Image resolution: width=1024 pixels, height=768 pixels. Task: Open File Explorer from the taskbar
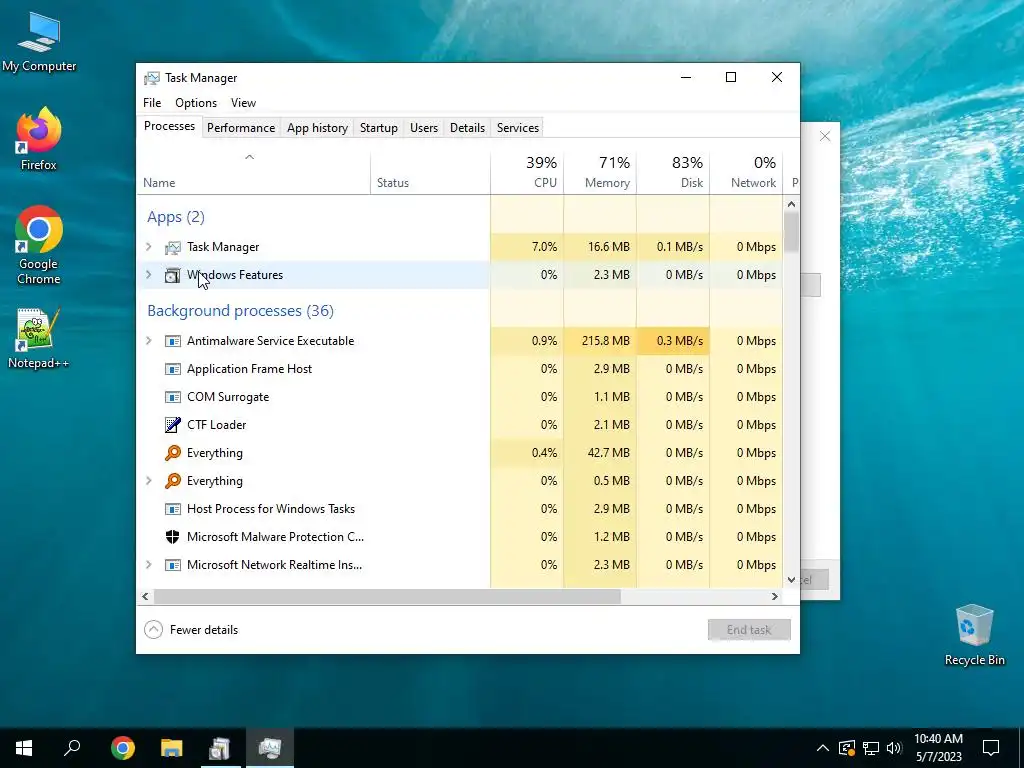click(172, 748)
